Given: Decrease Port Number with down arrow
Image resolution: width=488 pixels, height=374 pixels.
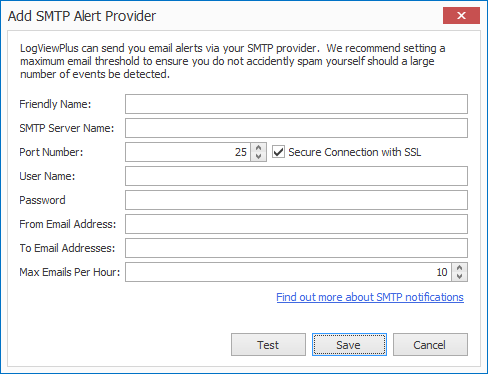Looking at the screenshot, I should click(259, 156).
